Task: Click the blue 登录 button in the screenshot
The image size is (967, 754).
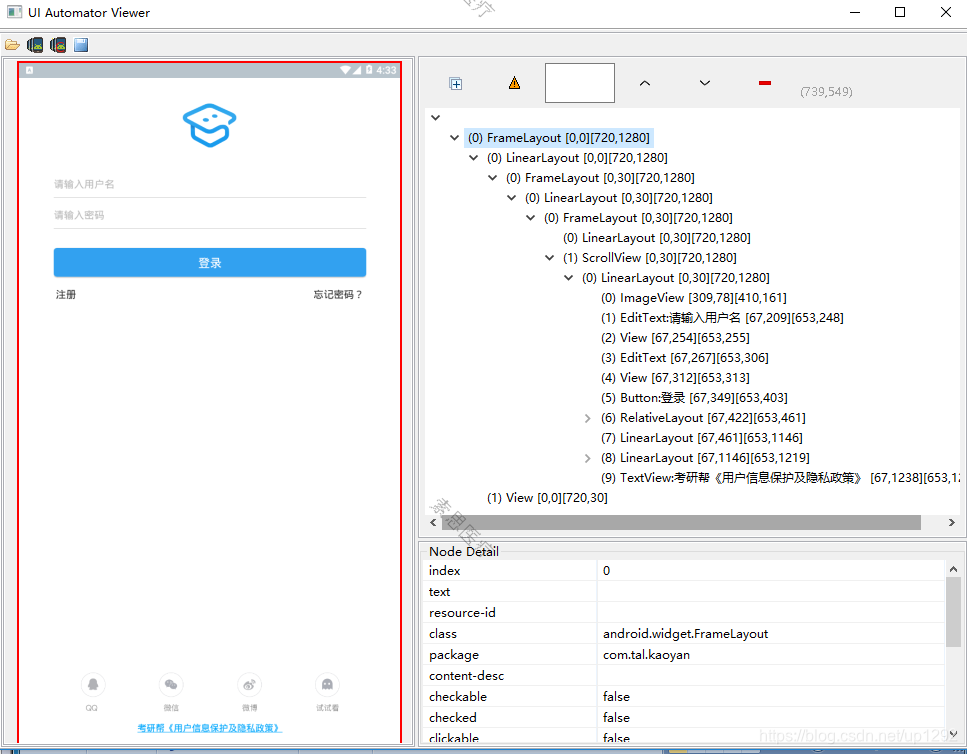Action: pos(209,261)
